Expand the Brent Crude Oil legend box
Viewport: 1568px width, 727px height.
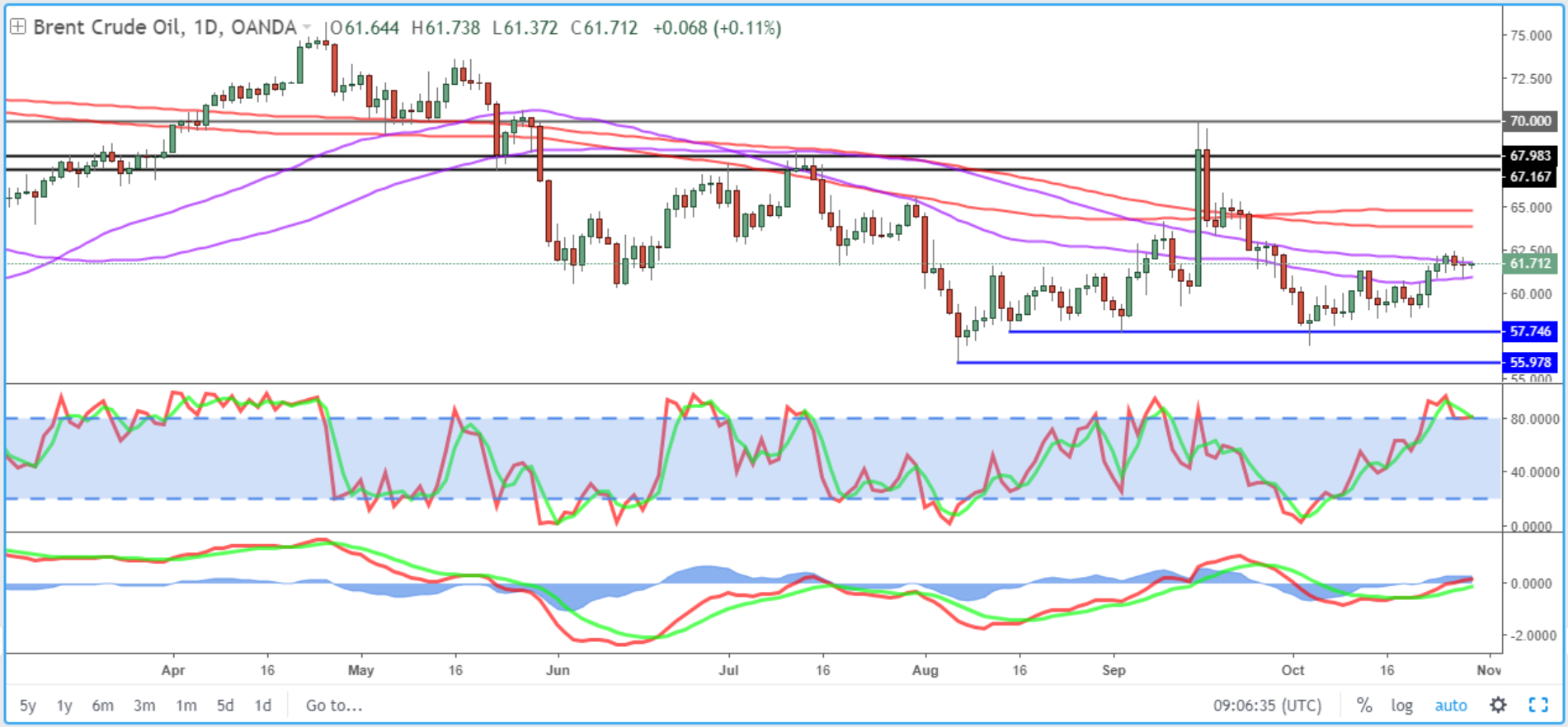(17, 27)
